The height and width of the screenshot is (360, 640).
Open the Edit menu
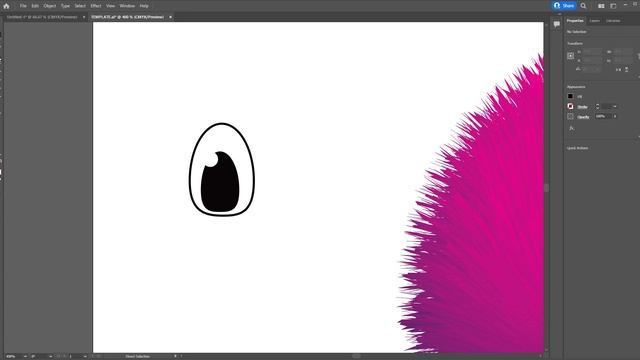[x=35, y=6]
